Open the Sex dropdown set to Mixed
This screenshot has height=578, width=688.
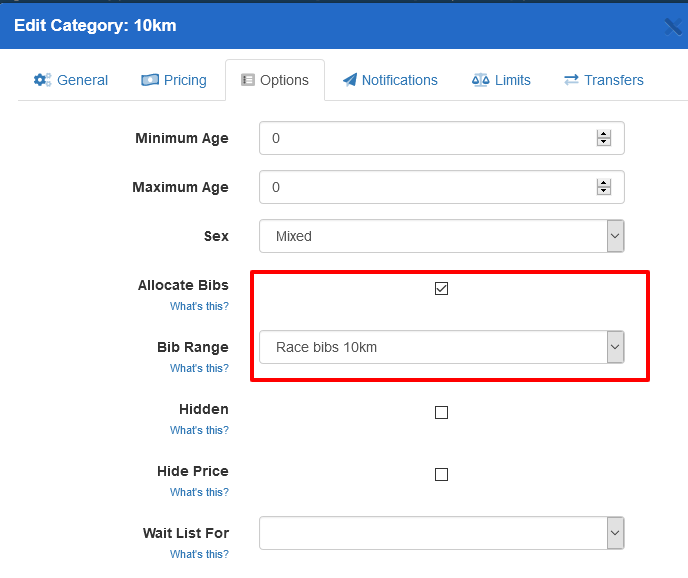click(x=441, y=236)
